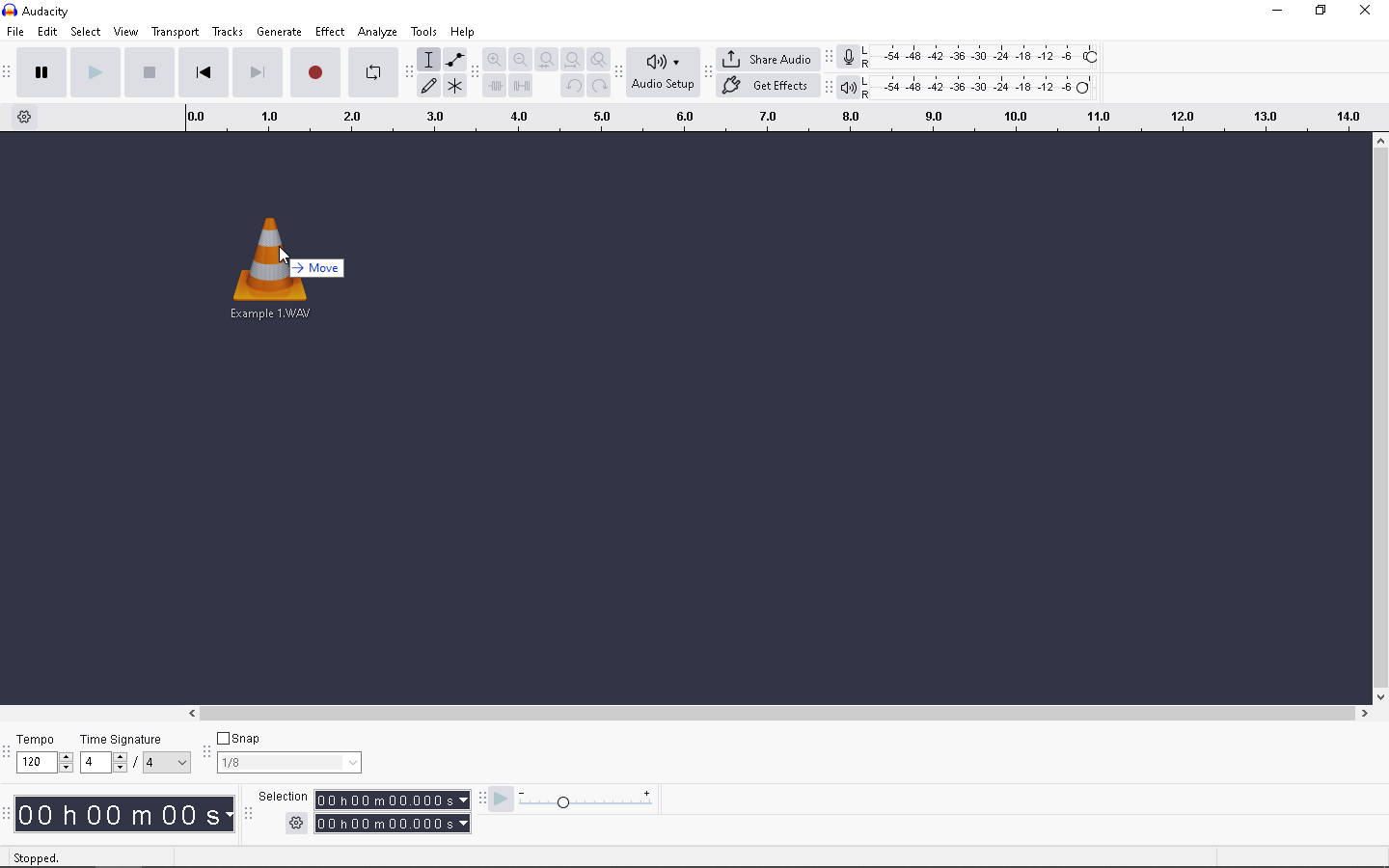Click the Share Audio button
1389x868 pixels.
(768, 60)
